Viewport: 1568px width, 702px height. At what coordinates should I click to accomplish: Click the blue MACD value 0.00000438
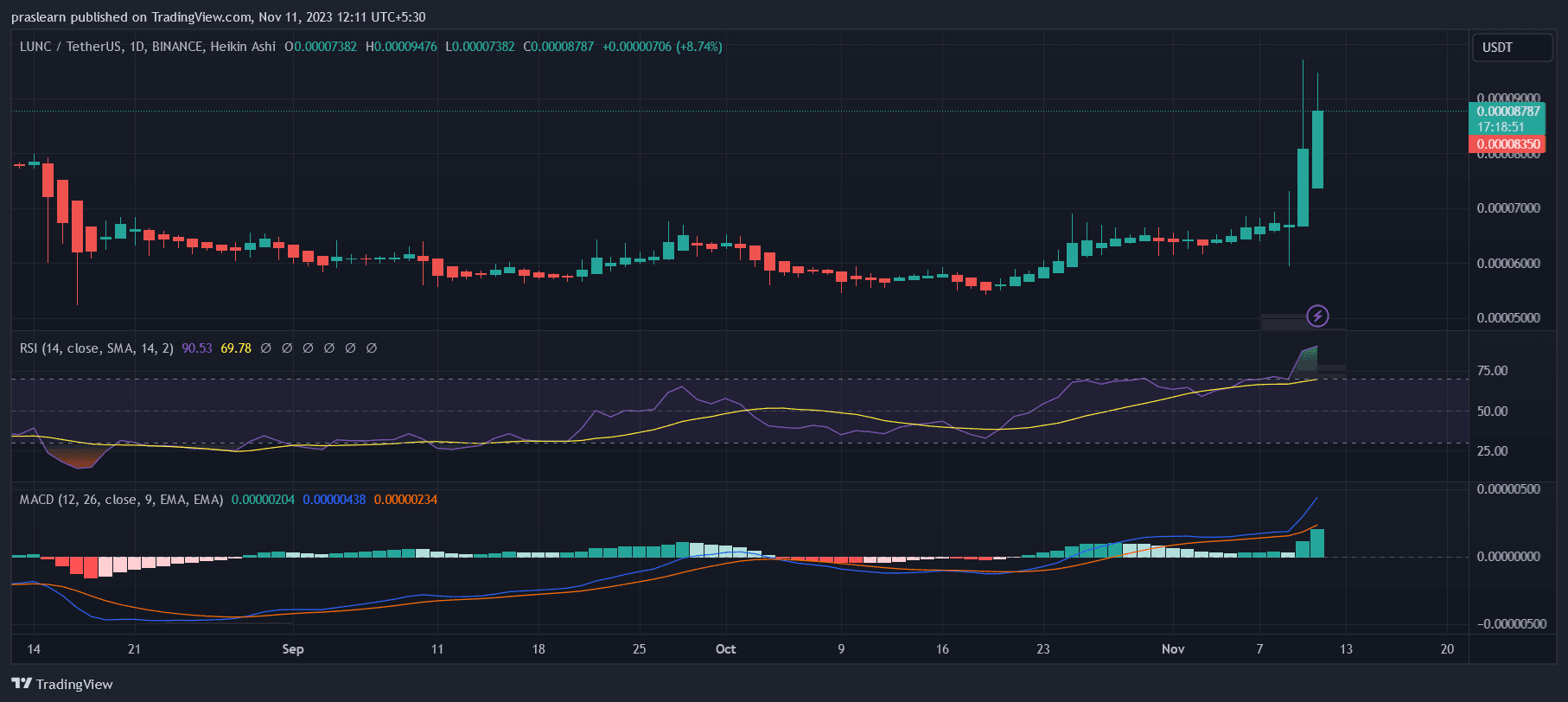(334, 500)
